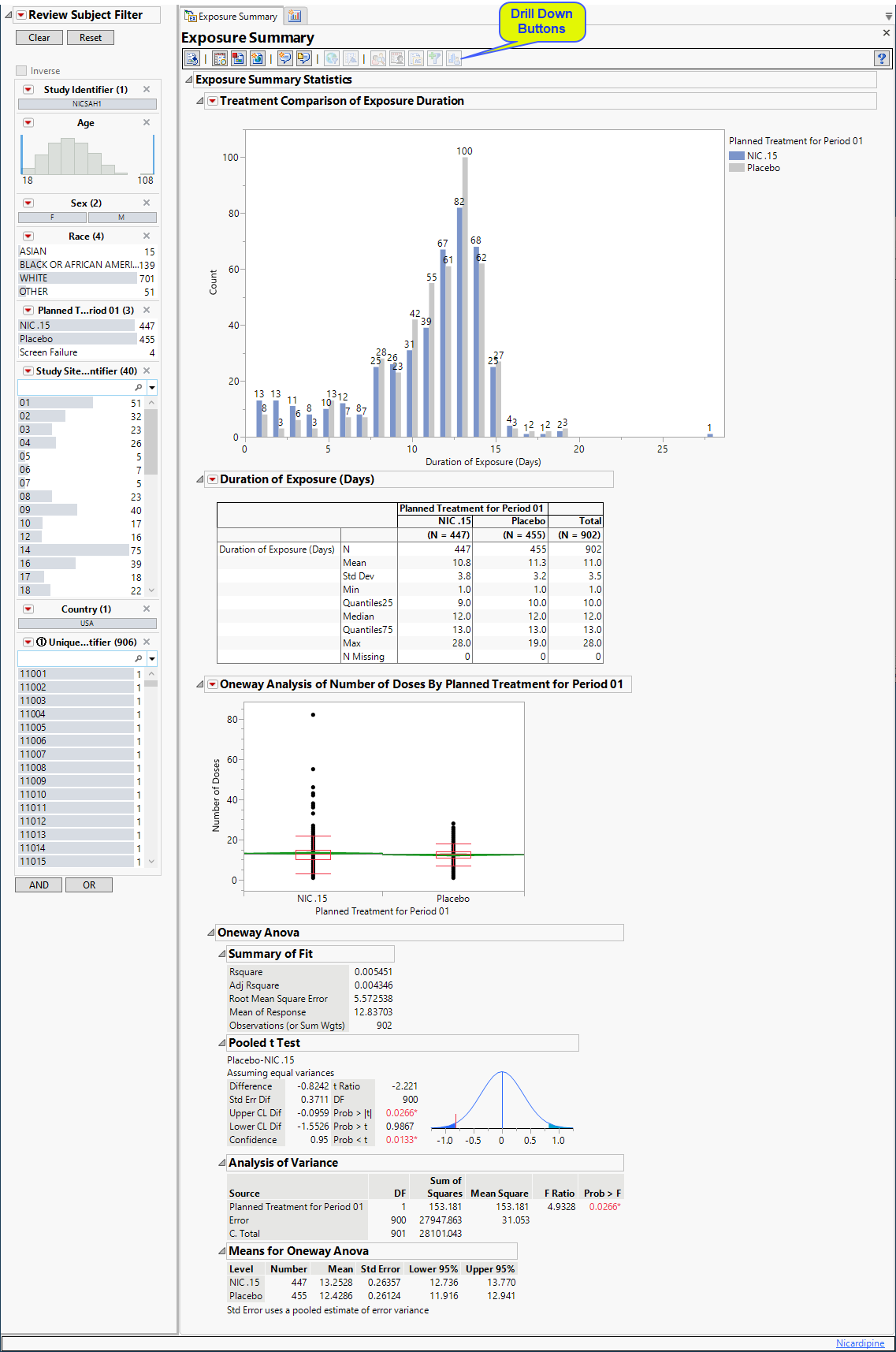Open the Help question mark icon

coord(882,58)
